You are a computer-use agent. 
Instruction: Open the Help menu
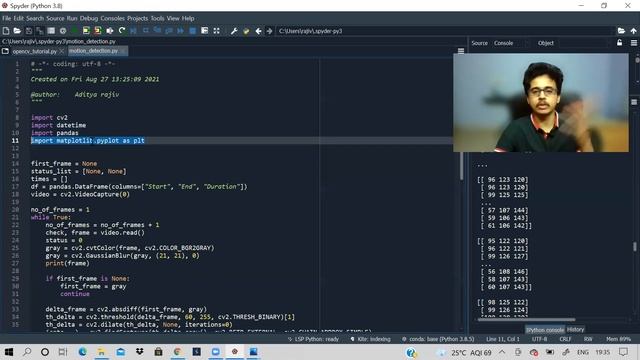(x=188, y=18)
